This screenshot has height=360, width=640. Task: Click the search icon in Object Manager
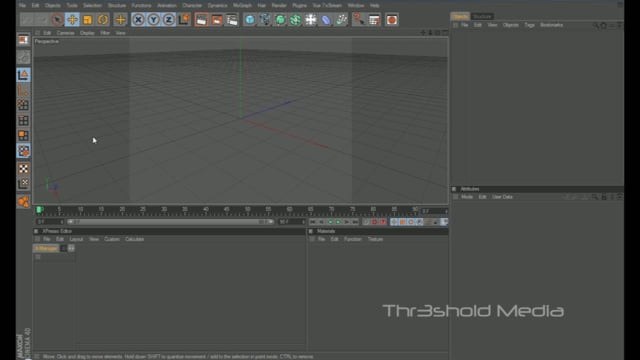(x=596, y=25)
